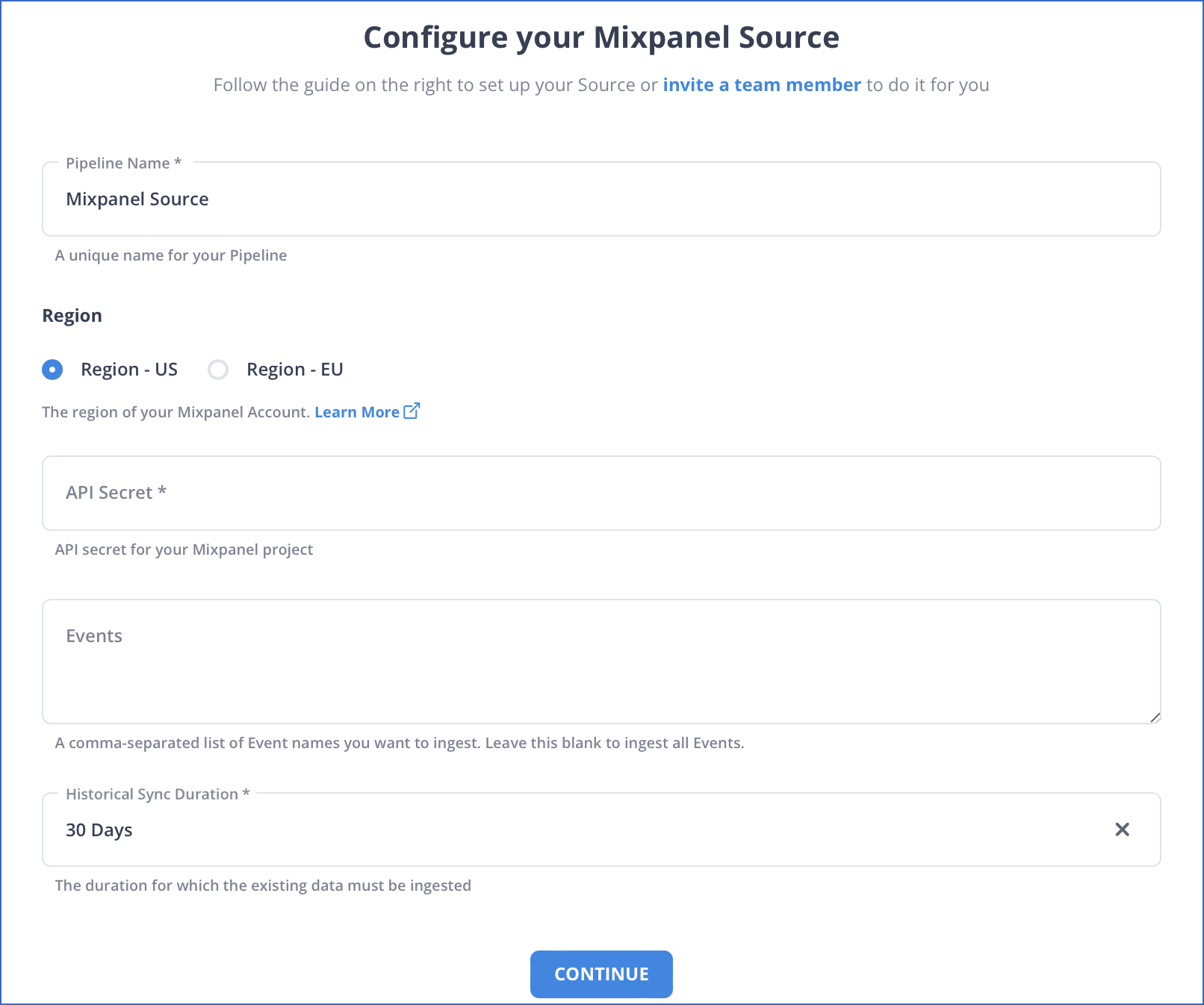Click the "Configure your Mixpanel Source" title
Image resolution: width=1204 pixels, height=1005 pixels.
(601, 37)
